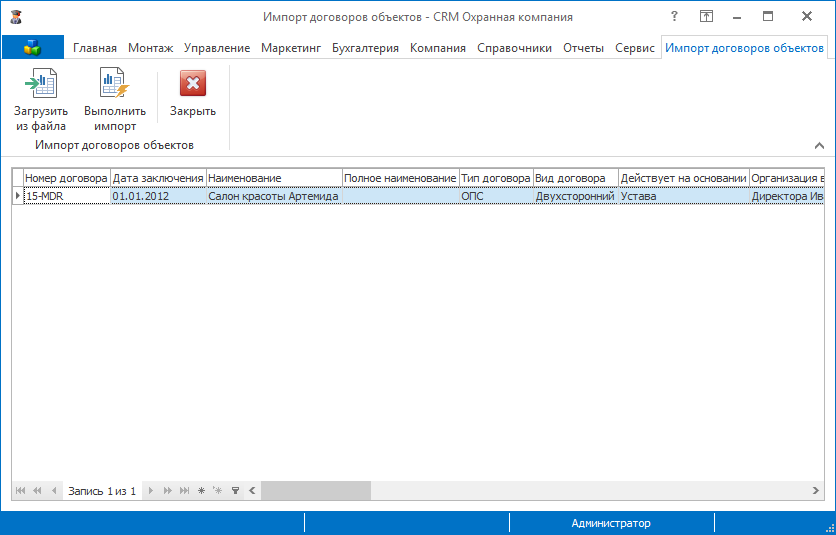The height and width of the screenshot is (535, 836).
Task: Click the horizontal scrollbar thumb
Action: click(x=316, y=491)
